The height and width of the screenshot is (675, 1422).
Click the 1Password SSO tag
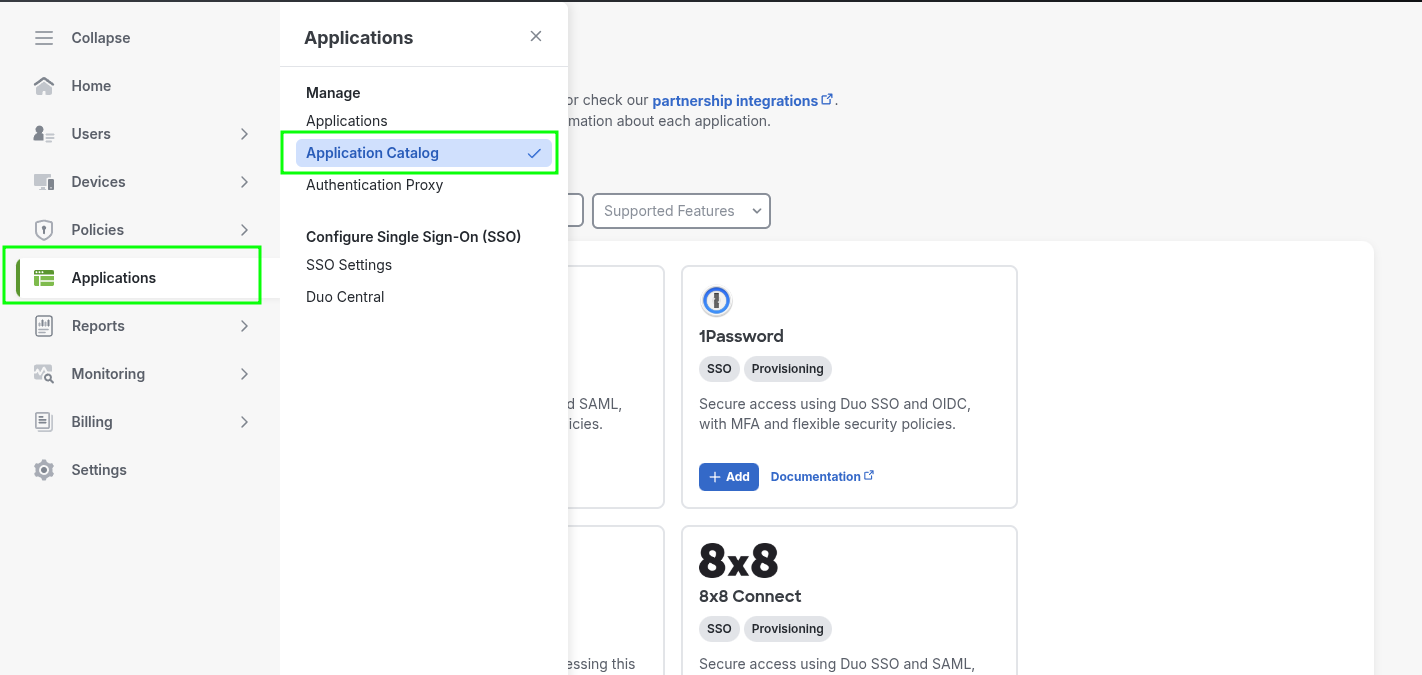719,369
